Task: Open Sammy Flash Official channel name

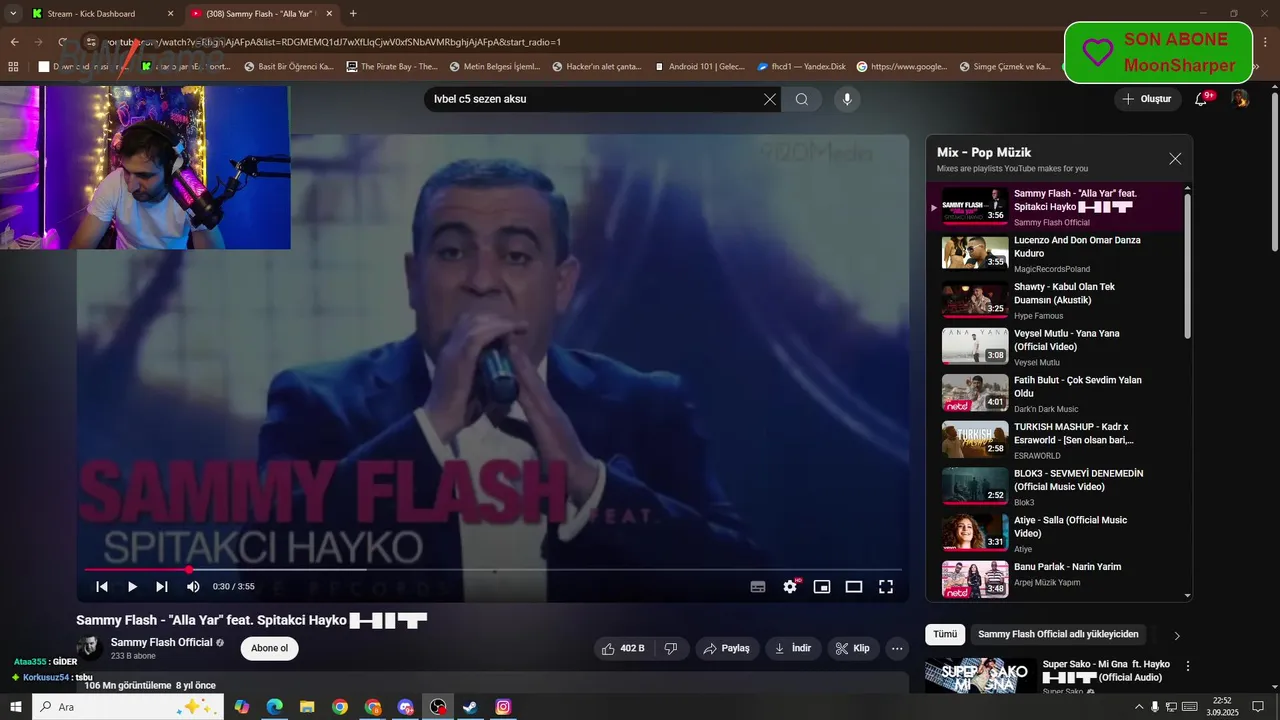Action: pyautogui.click(x=161, y=642)
